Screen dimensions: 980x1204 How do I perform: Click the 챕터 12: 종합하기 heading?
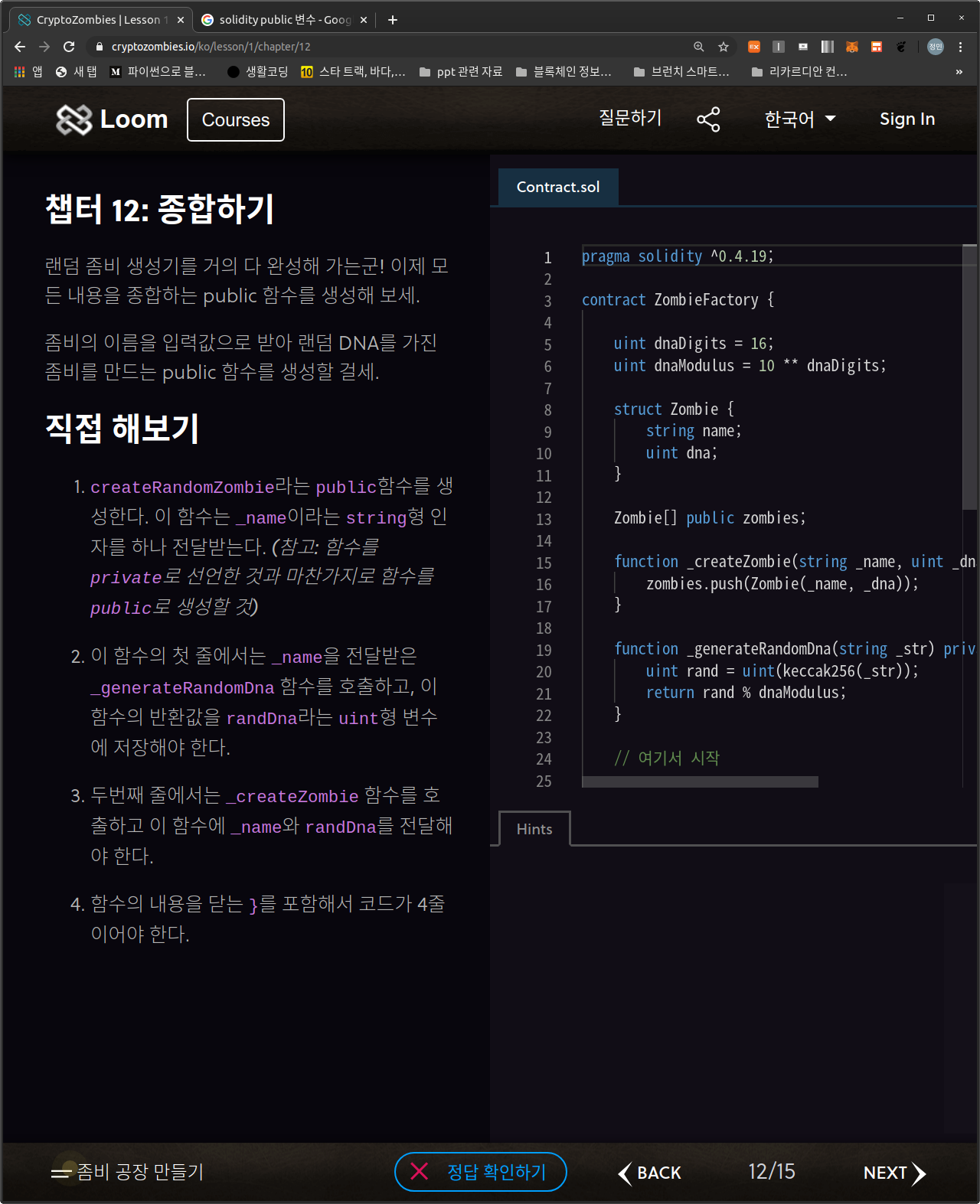pos(160,209)
